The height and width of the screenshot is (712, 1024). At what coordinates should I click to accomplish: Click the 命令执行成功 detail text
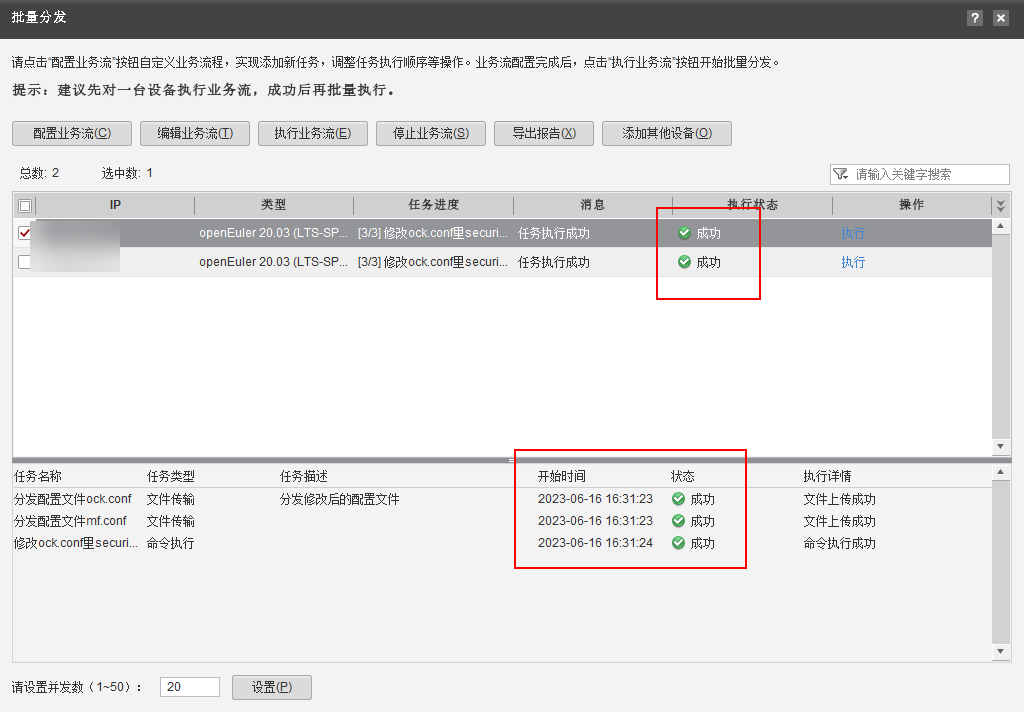(839, 543)
